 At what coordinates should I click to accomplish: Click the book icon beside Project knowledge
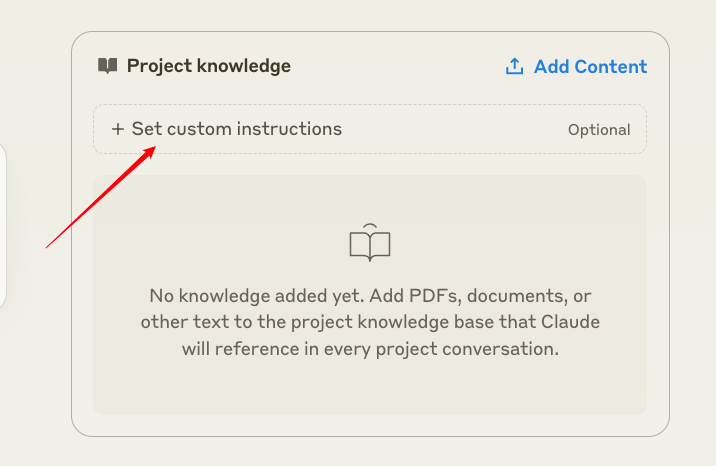click(107, 66)
